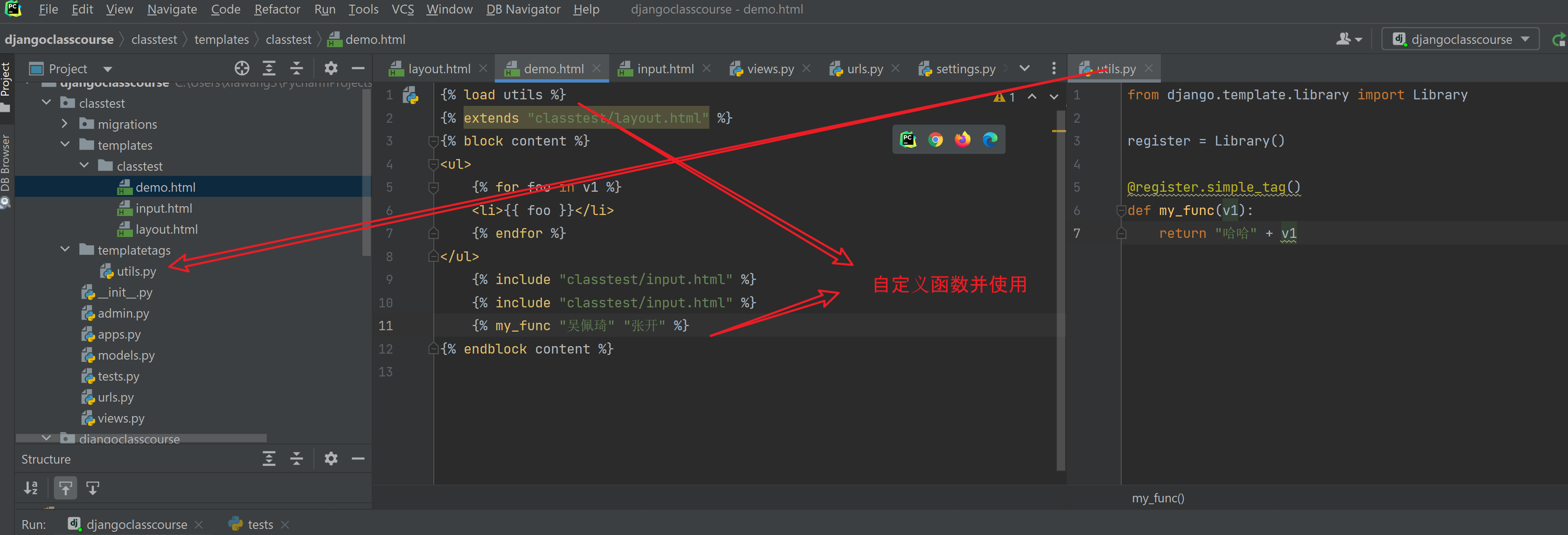This screenshot has width=1568, height=535.
Task: Open djangoclasscourse run configuration dropdown
Action: tap(1461, 40)
